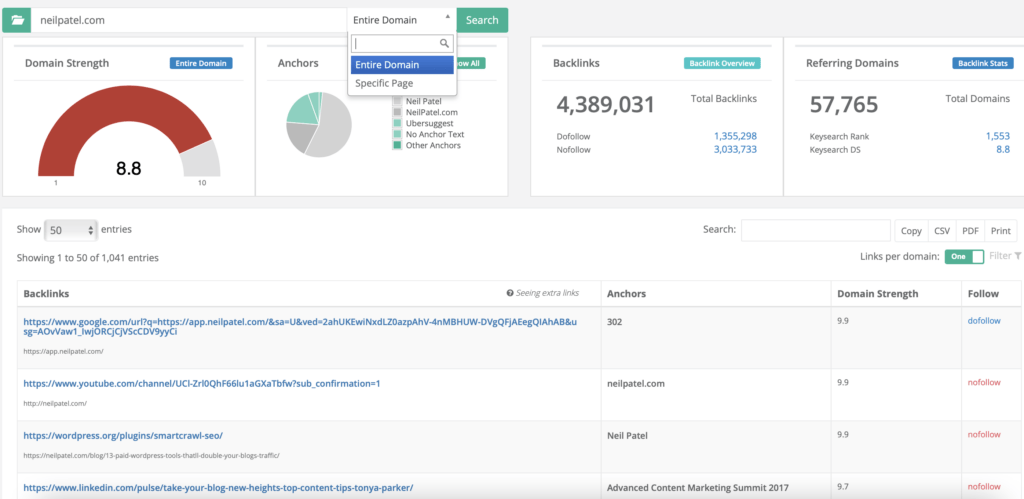
Task: Click the Entire Domain badge in Domain Strength
Action: point(201,63)
